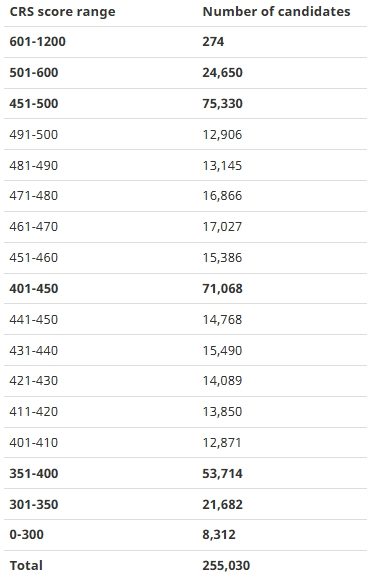Click the 471-480 score range cell

point(34,196)
